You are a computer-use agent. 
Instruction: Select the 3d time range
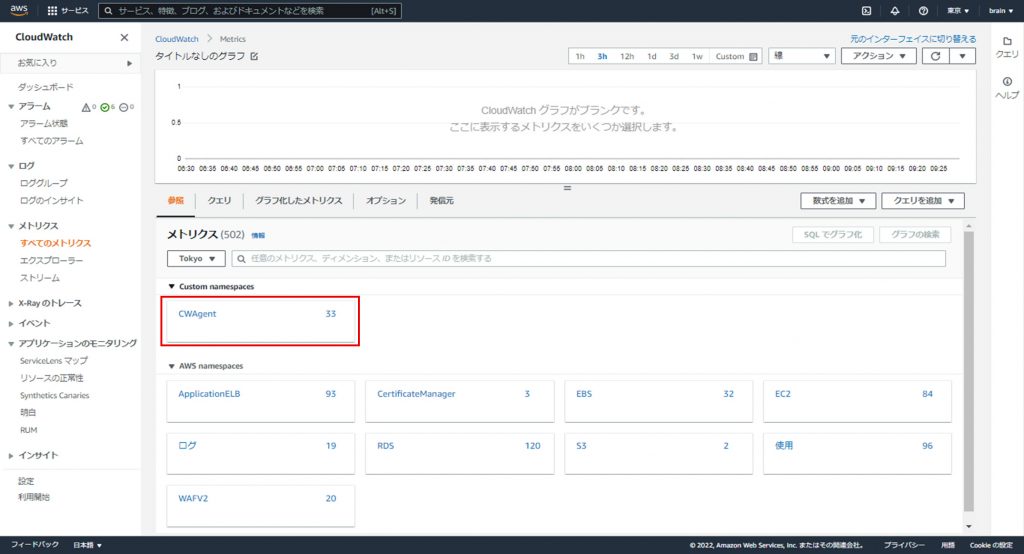[x=674, y=57]
